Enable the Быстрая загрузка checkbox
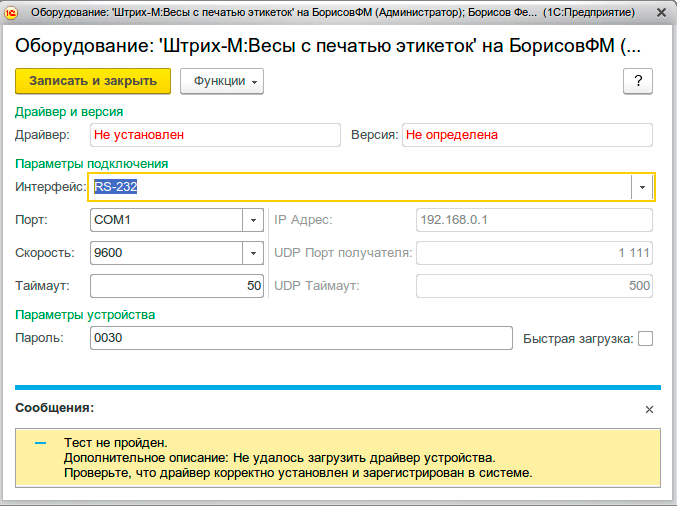 click(x=645, y=338)
